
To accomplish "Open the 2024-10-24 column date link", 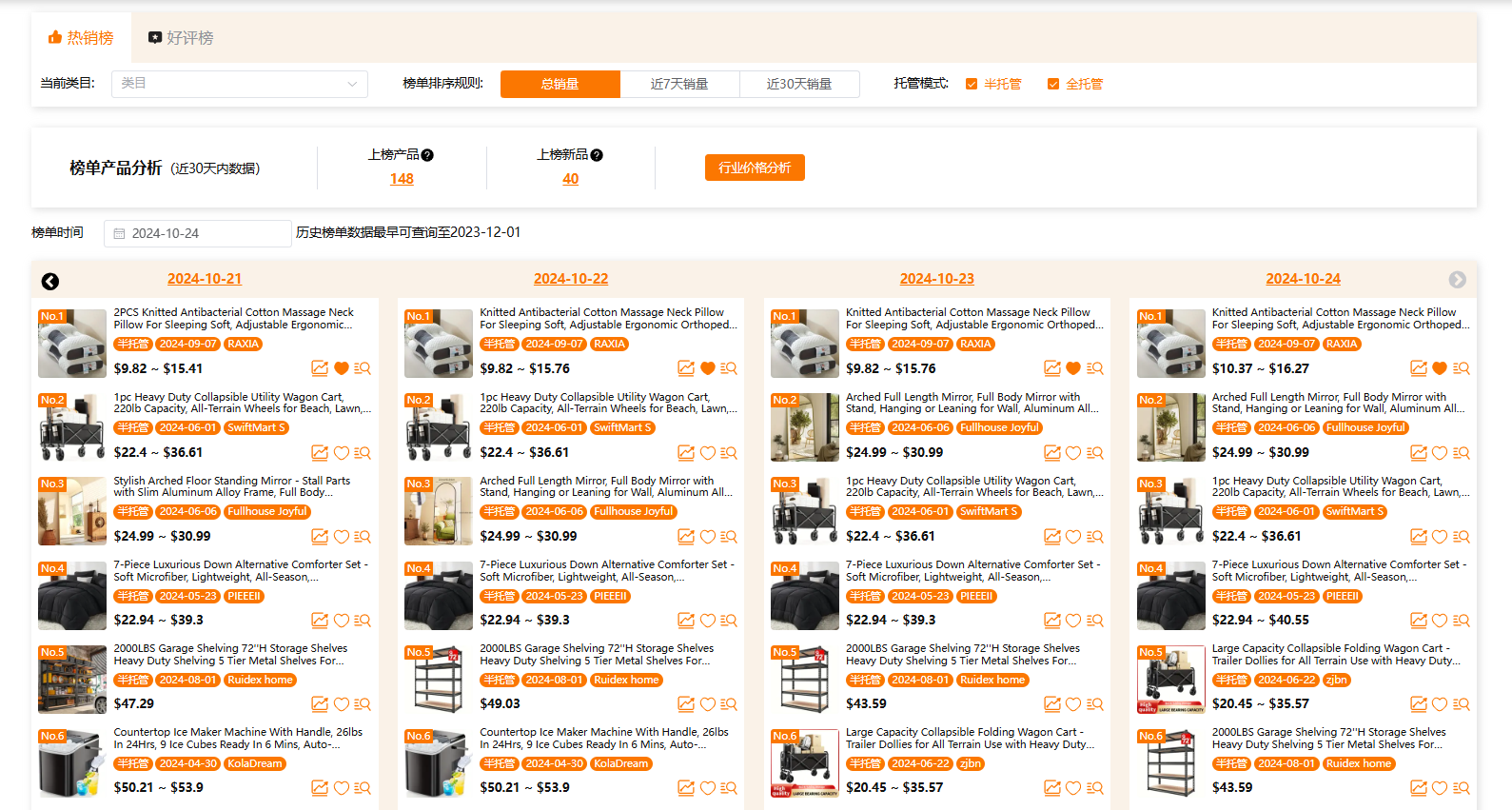I will [x=1303, y=279].
